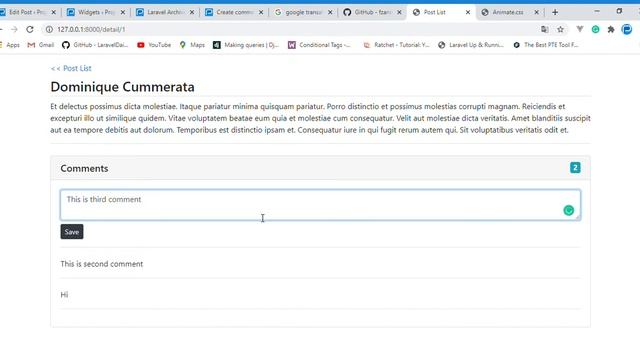This screenshot has height=360, width=640.
Task: Open The Best PTE Tool bookmark
Action: 546,45
